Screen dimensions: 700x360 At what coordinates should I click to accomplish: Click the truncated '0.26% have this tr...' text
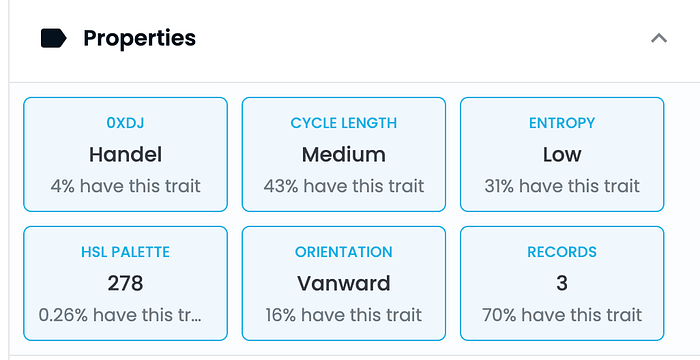click(x=121, y=315)
